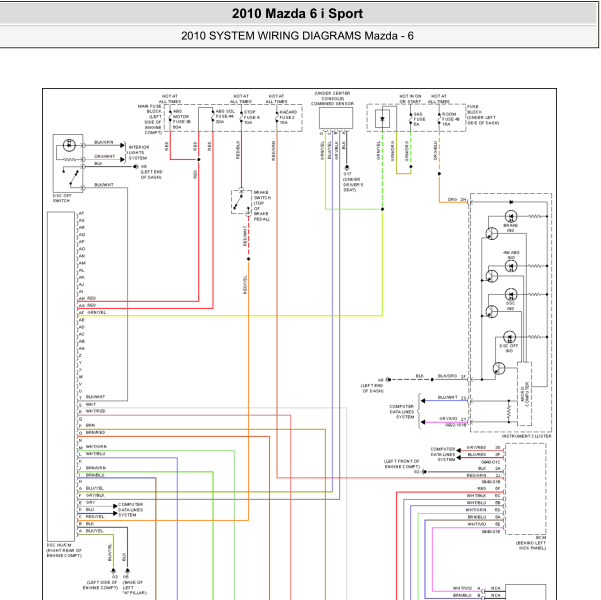Viewport: 601px width, 600px height.
Task: Click the brake switch contact symbol
Action: (x=241, y=201)
